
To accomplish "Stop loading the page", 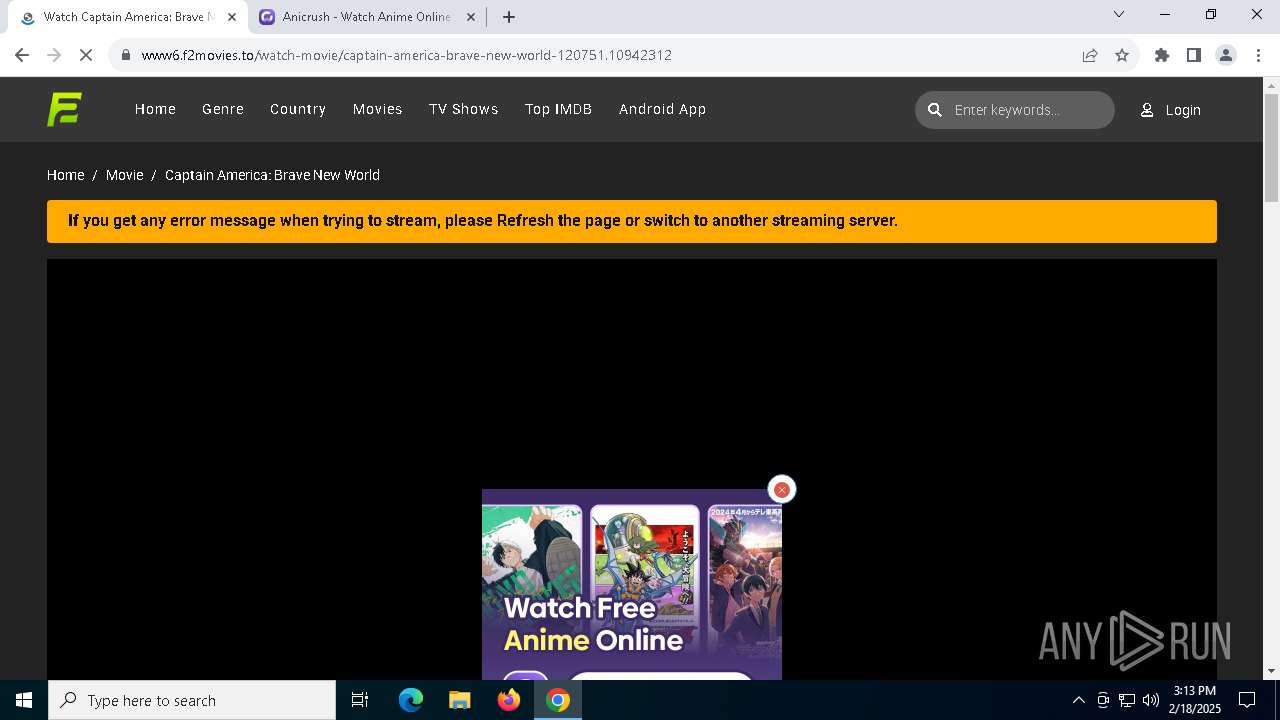I will point(86,55).
